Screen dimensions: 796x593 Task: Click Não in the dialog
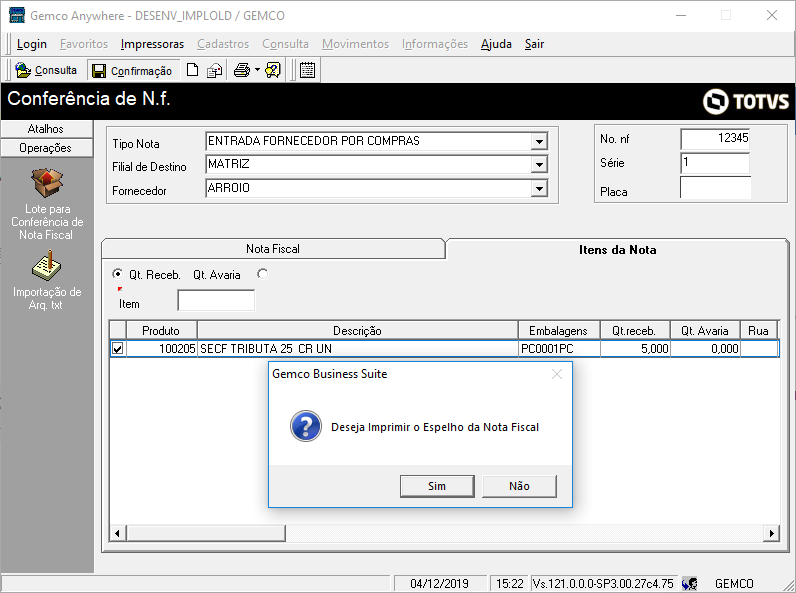click(519, 486)
